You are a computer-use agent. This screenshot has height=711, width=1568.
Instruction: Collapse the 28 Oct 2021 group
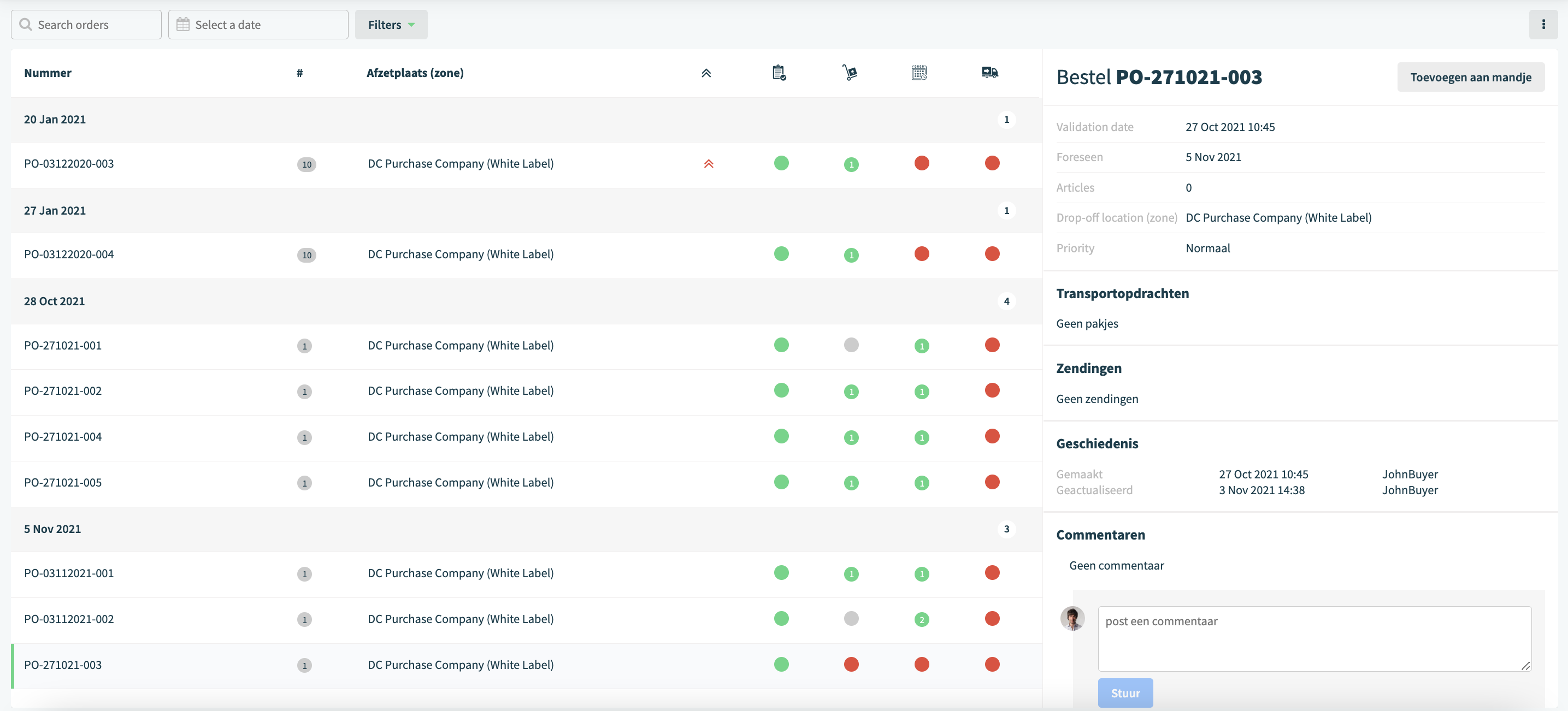pos(526,301)
